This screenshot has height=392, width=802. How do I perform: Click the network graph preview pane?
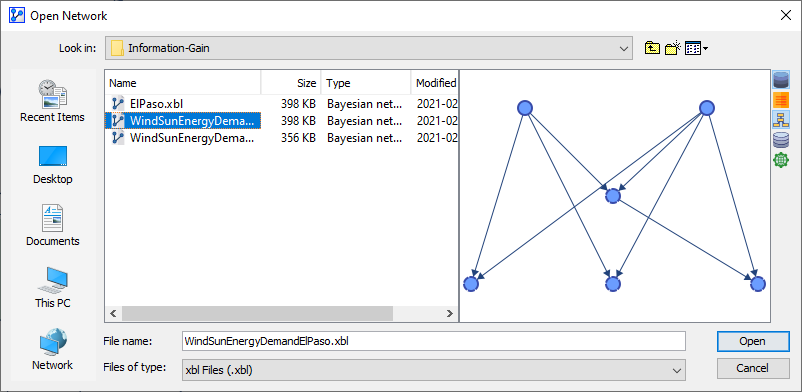(x=615, y=196)
